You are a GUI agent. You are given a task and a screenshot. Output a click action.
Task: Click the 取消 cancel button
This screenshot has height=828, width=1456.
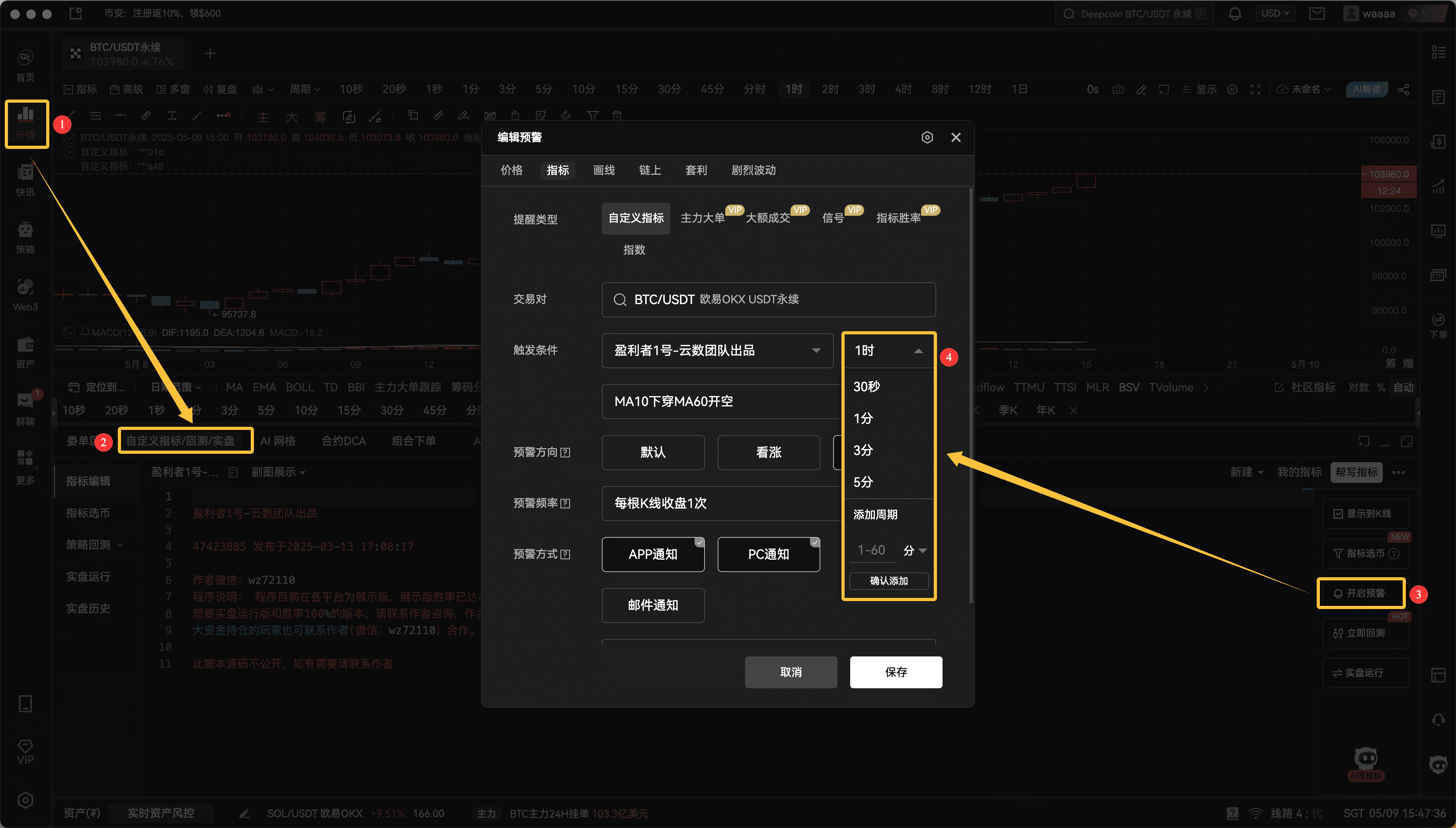(x=791, y=672)
